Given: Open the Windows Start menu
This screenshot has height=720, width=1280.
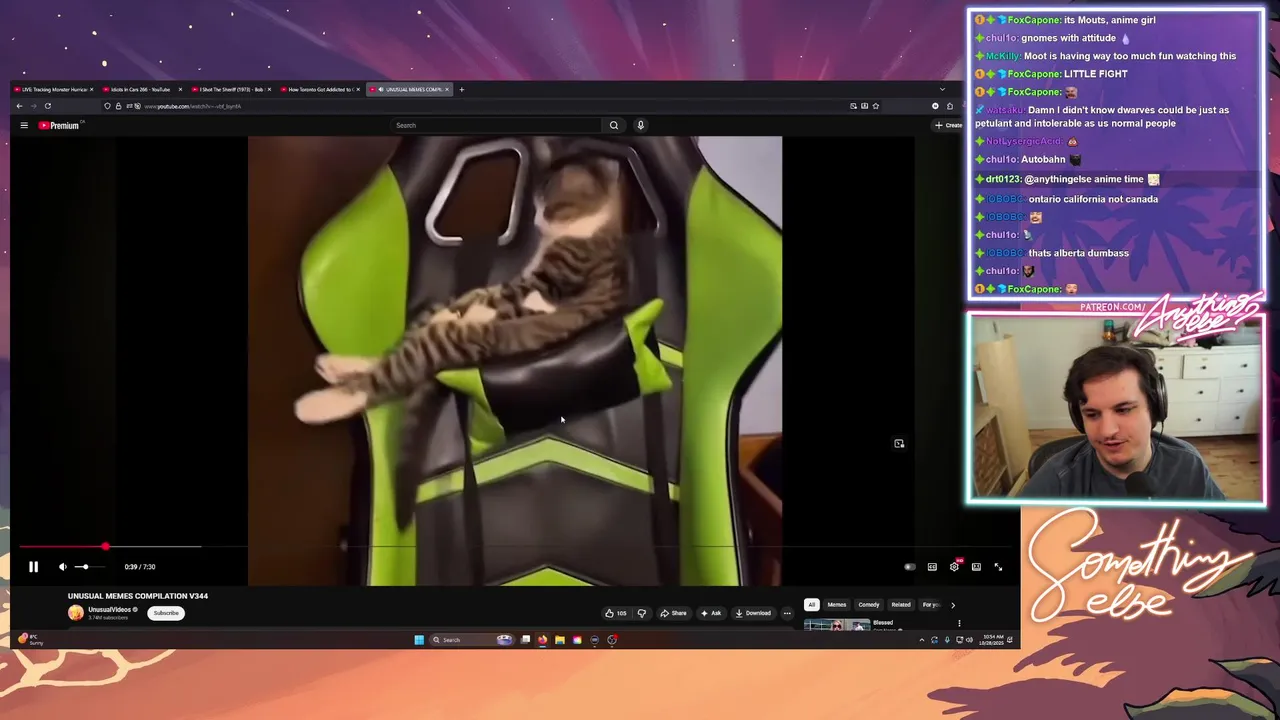Looking at the screenshot, I should pos(419,640).
